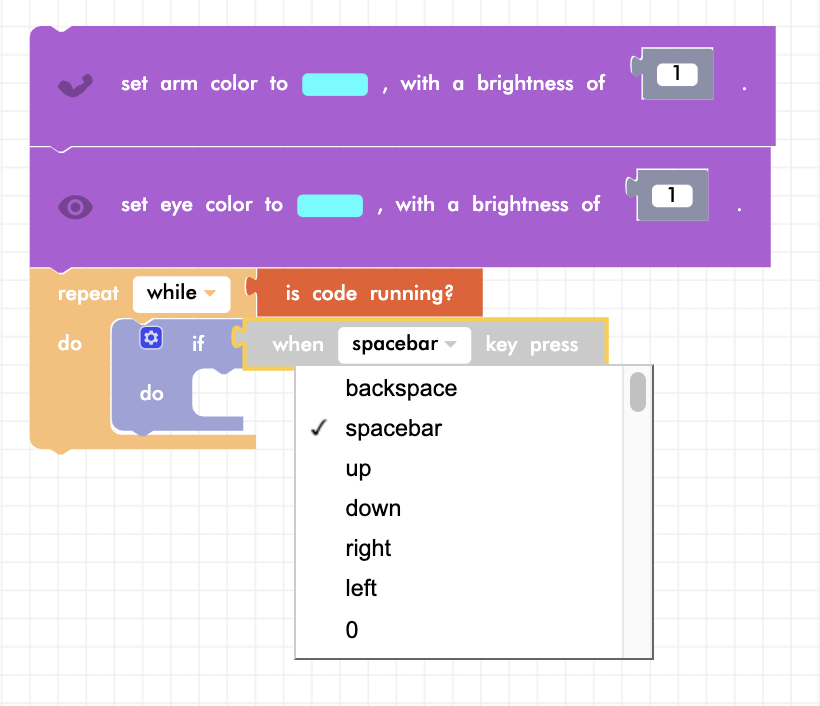Choose the down key option
The width and height of the screenshot is (820, 706).
[373, 509]
